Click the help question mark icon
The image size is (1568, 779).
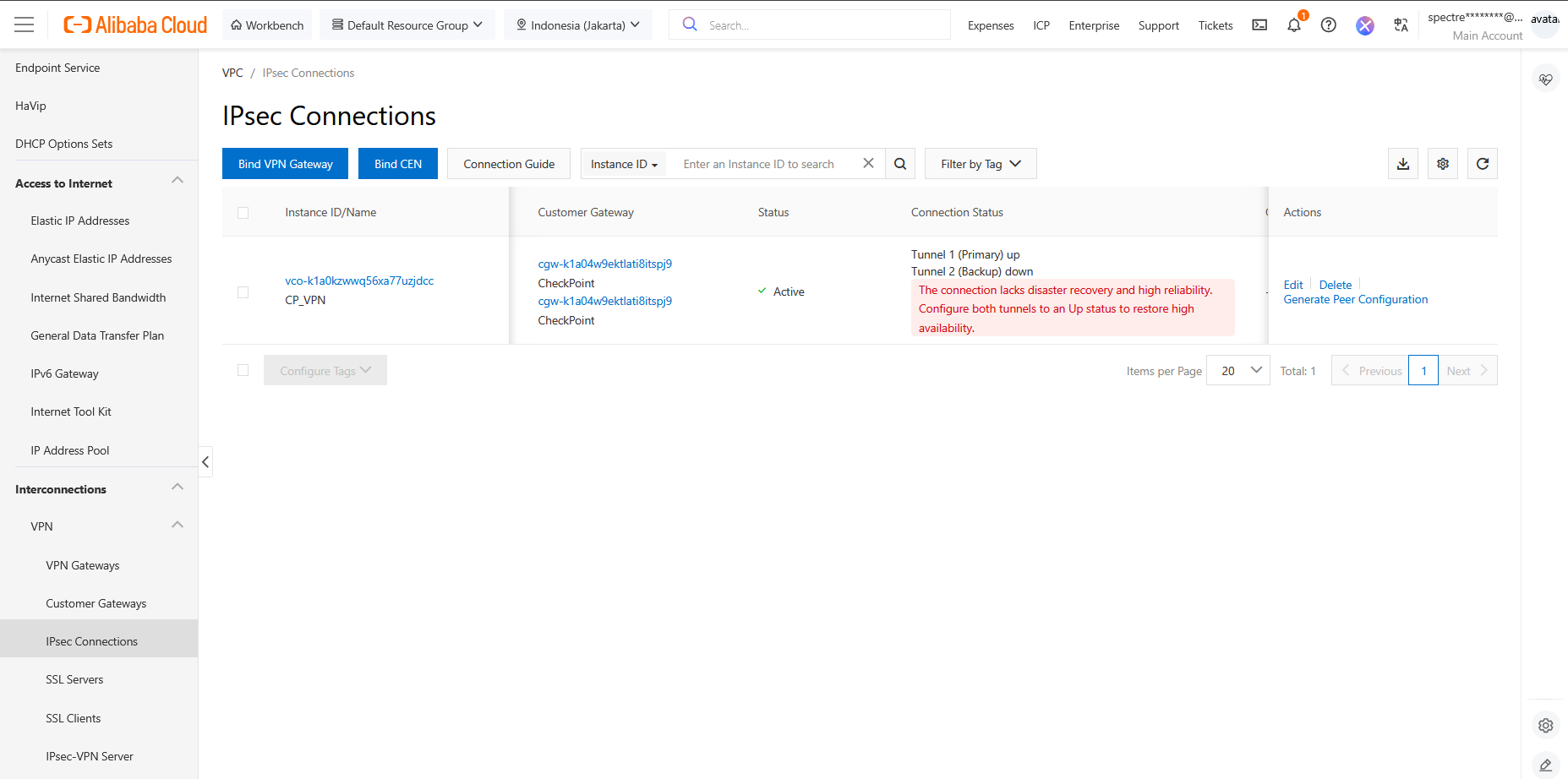point(1329,25)
